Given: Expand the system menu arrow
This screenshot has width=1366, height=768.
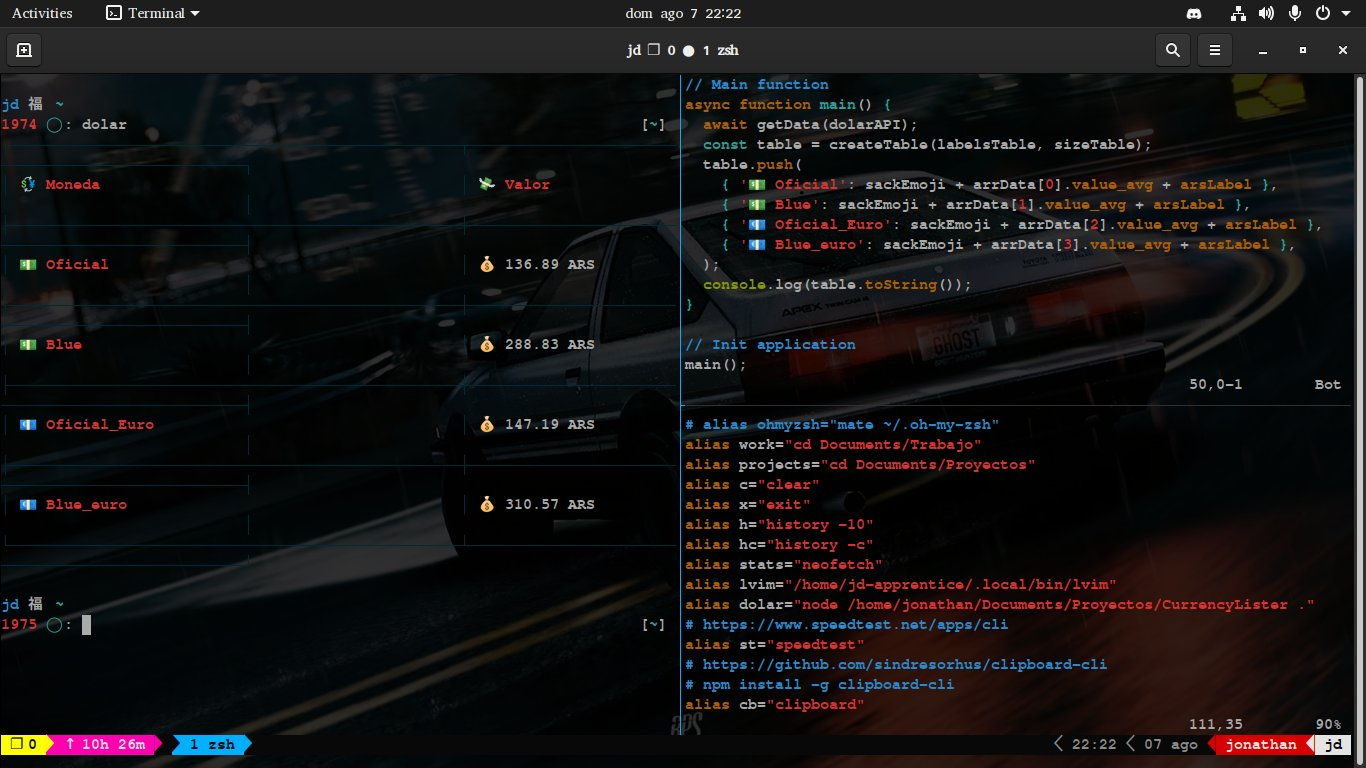Looking at the screenshot, I should [x=1345, y=13].
